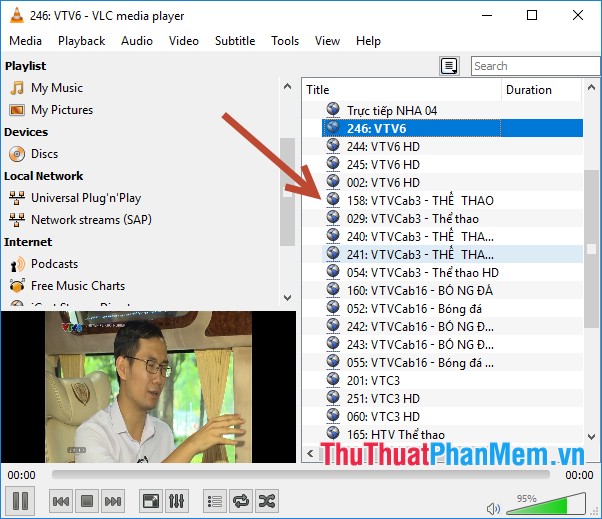Select 055: VTVCab16 - Bóng đá entry

[x=420, y=363]
